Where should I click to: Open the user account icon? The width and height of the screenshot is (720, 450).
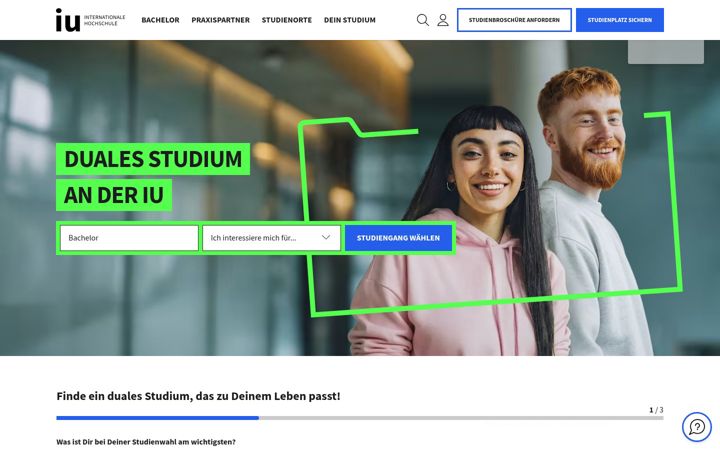tap(443, 20)
